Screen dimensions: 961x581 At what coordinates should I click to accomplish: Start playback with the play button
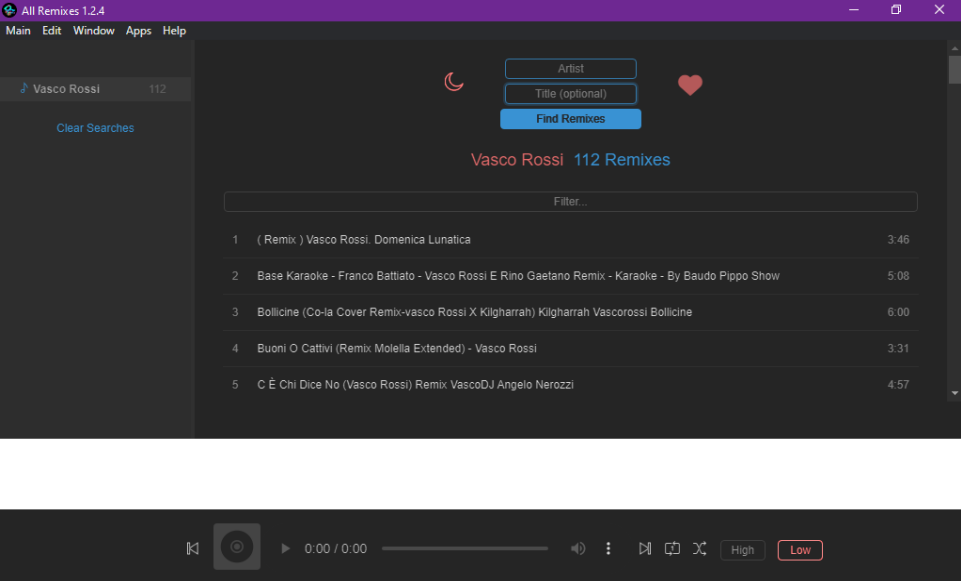pos(285,549)
